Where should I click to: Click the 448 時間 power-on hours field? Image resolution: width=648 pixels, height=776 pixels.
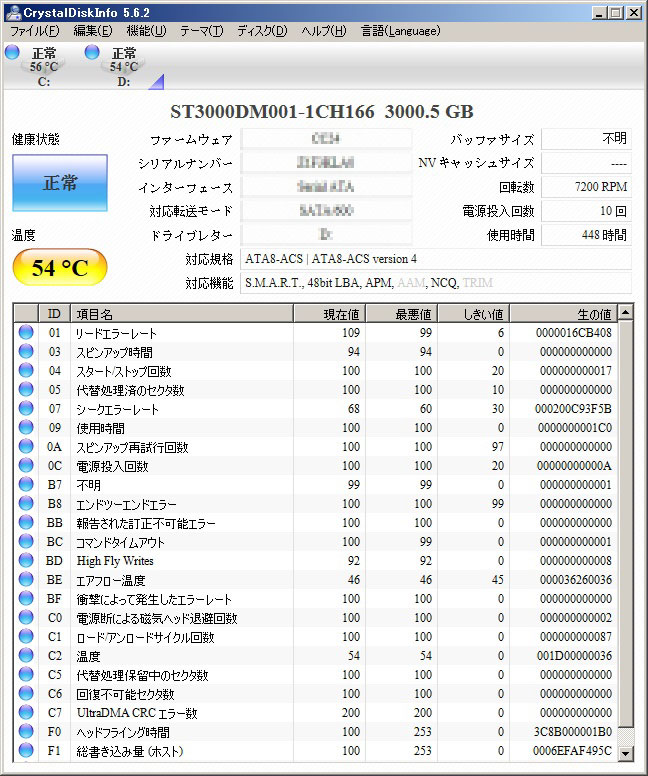(x=587, y=235)
